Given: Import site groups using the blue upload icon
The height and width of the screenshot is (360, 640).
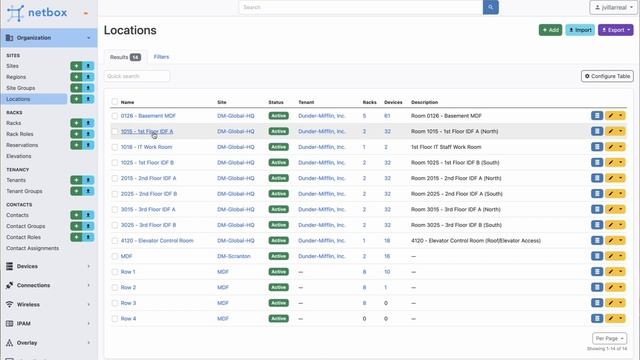Looking at the screenshot, I should [88, 88].
